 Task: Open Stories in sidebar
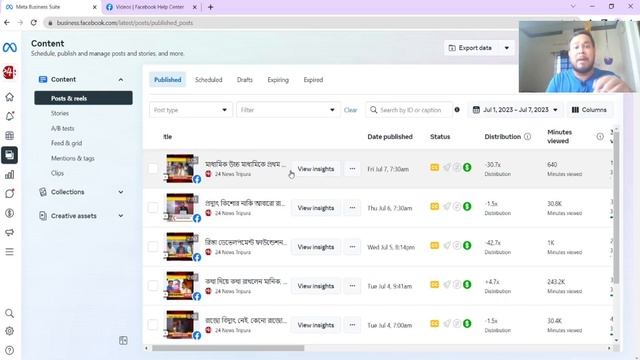point(60,113)
